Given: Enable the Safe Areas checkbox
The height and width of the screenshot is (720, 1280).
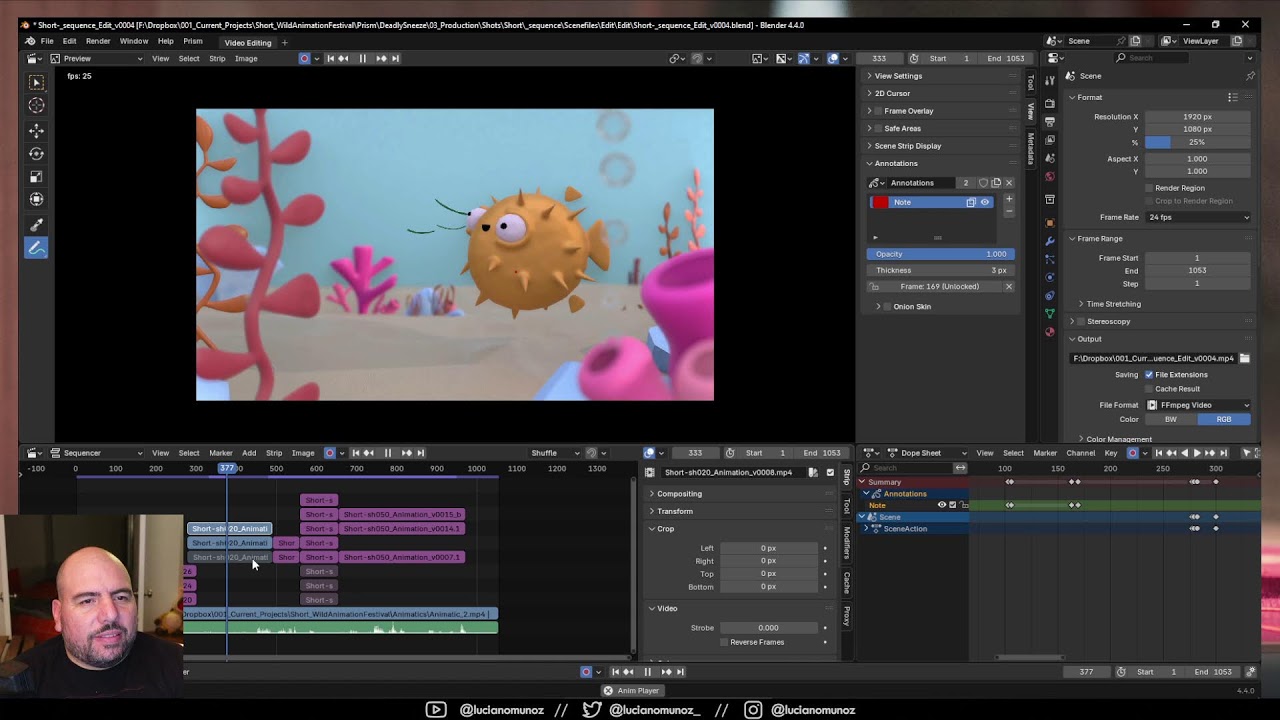Looking at the screenshot, I should click(878, 129).
